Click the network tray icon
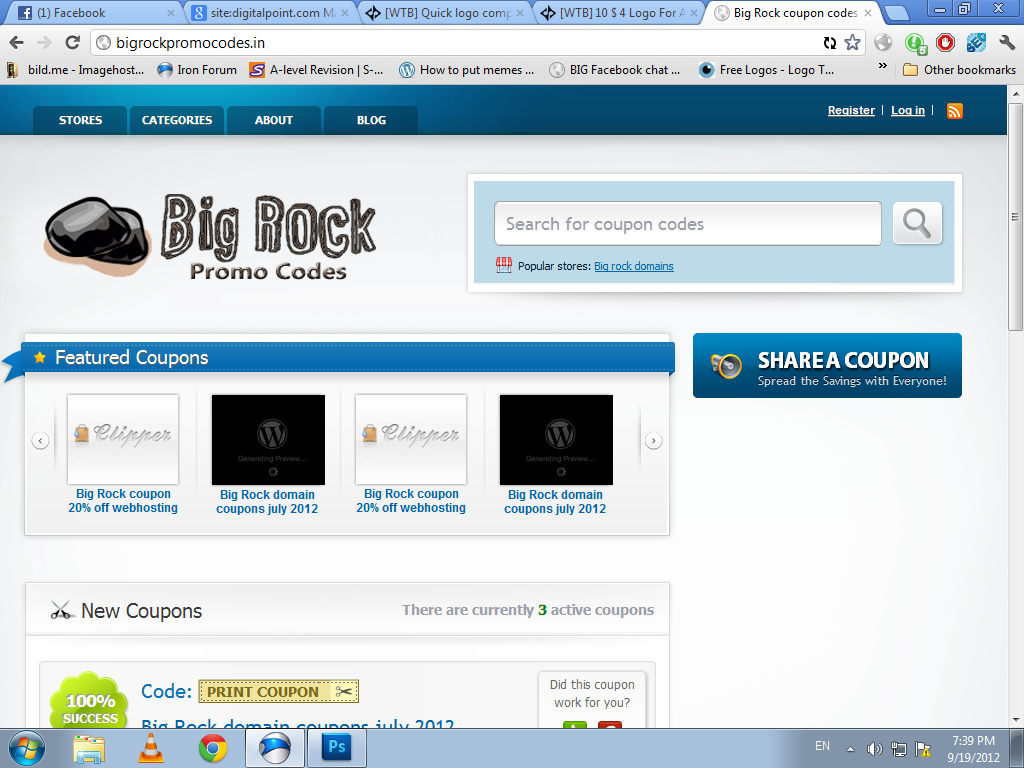 tap(899, 748)
